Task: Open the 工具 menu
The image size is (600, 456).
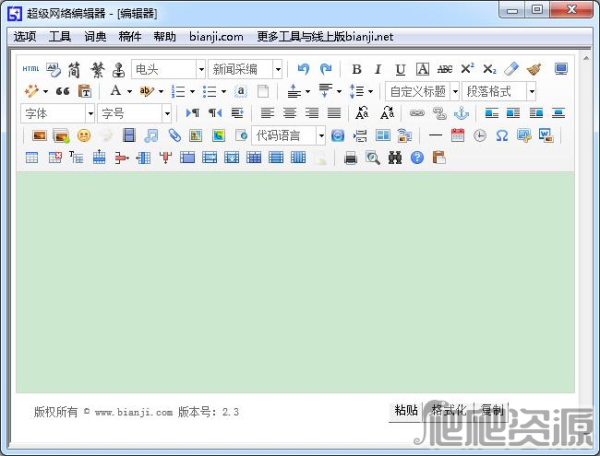Action: pyautogui.click(x=60, y=36)
